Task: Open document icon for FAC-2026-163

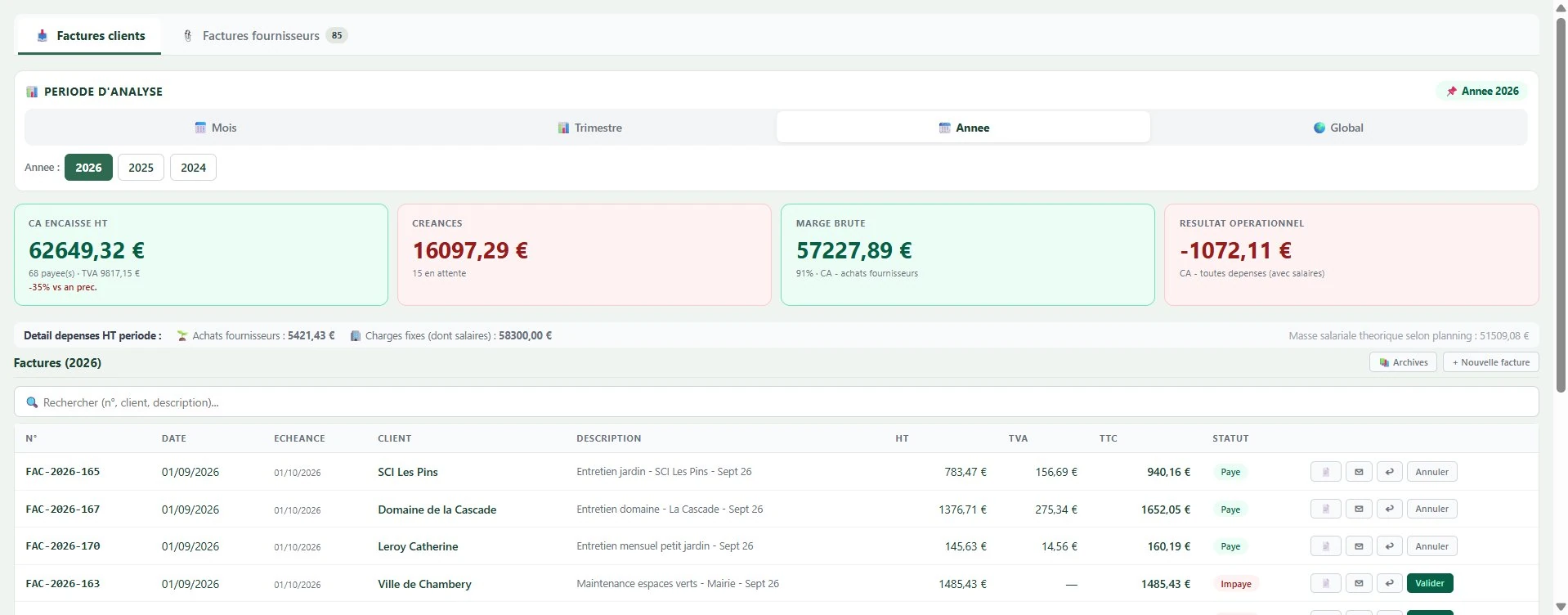Action: 1325,583
